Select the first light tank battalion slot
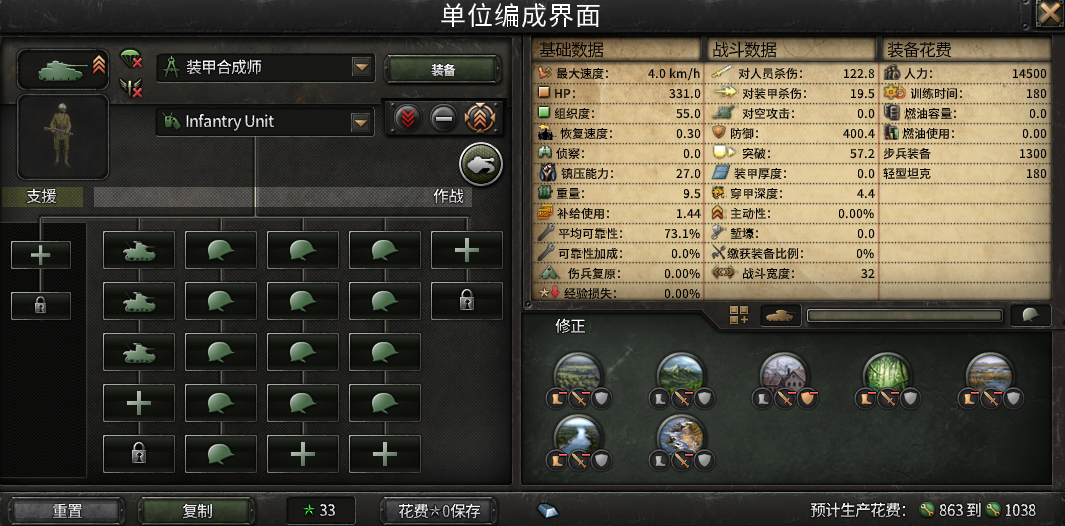Image resolution: width=1065 pixels, height=526 pixels. (x=139, y=250)
